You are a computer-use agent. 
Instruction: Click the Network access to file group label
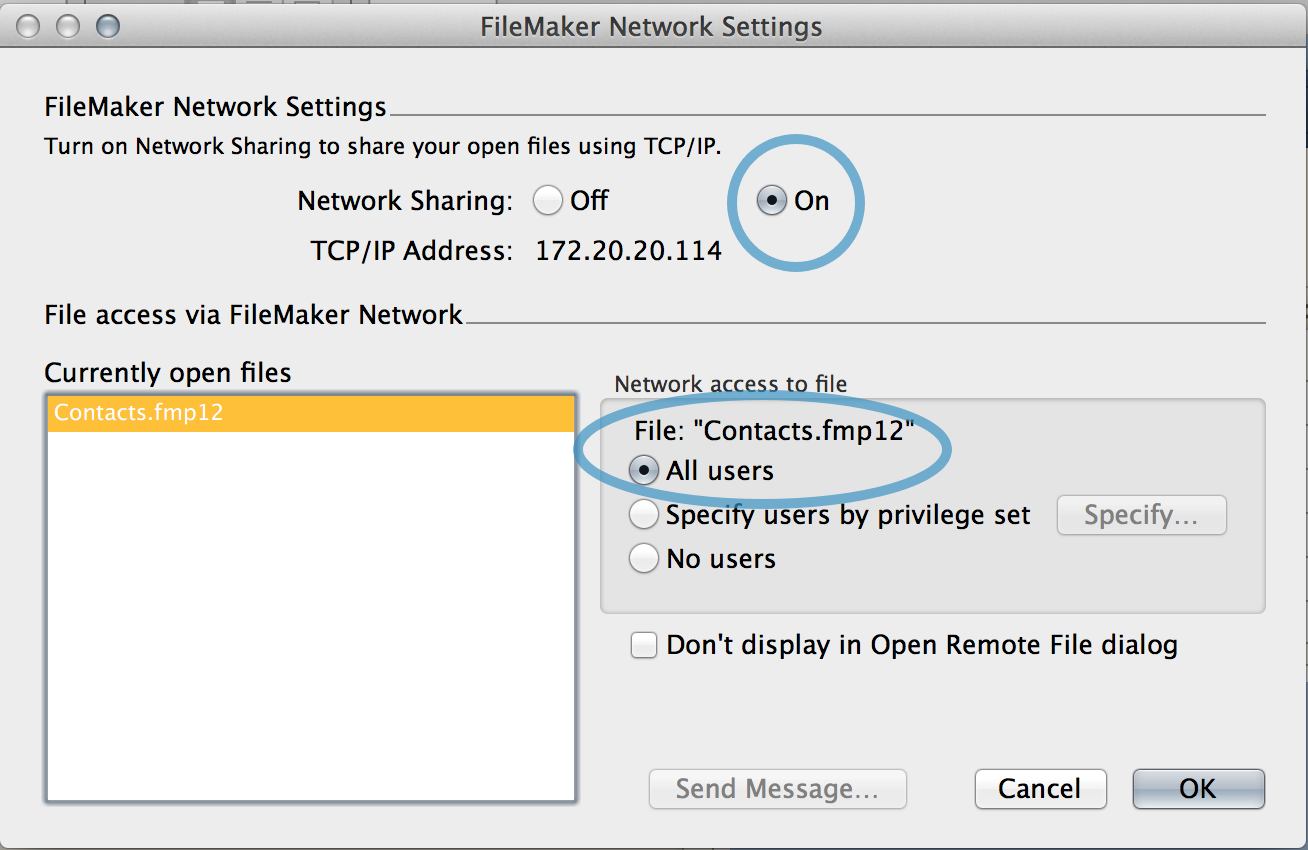coord(730,384)
